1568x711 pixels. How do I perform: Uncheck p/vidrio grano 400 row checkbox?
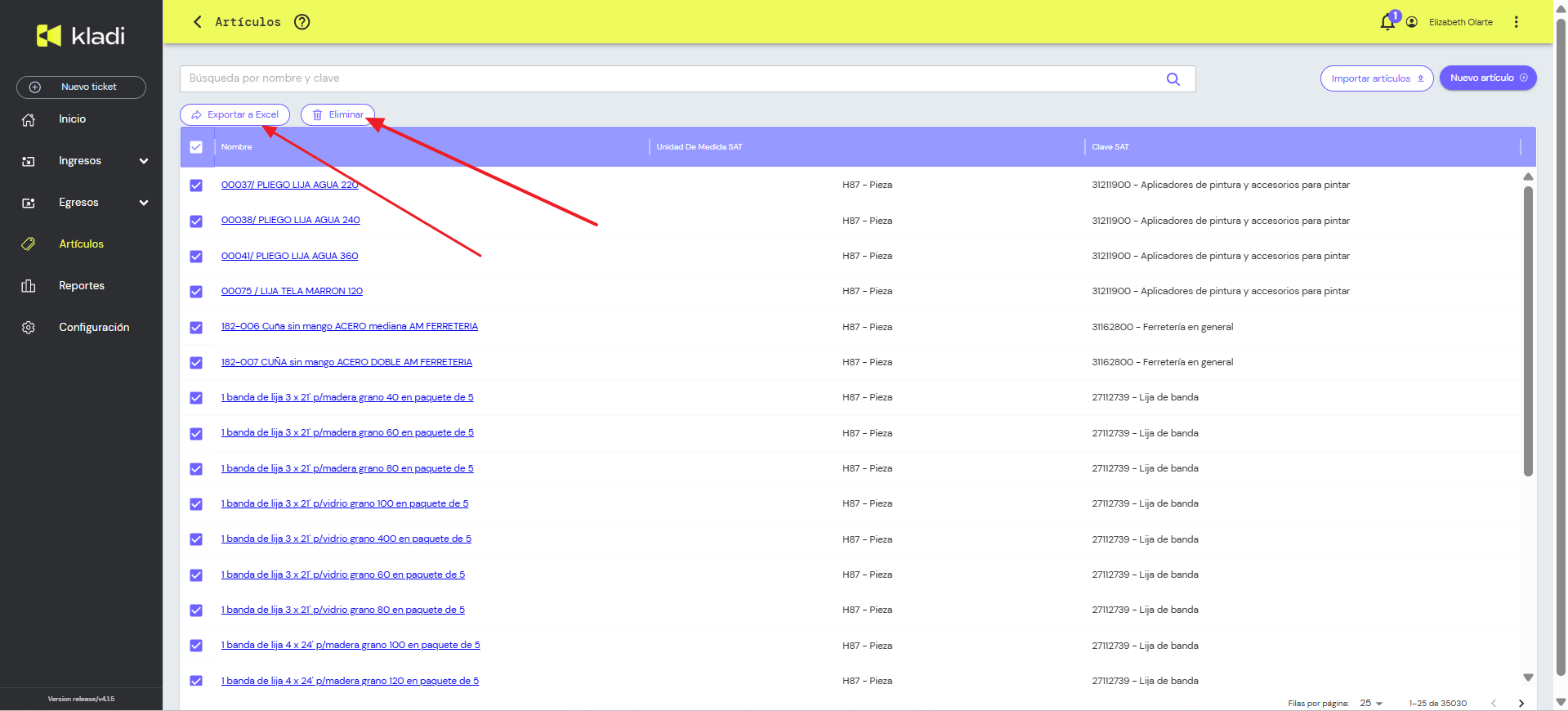point(196,539)
